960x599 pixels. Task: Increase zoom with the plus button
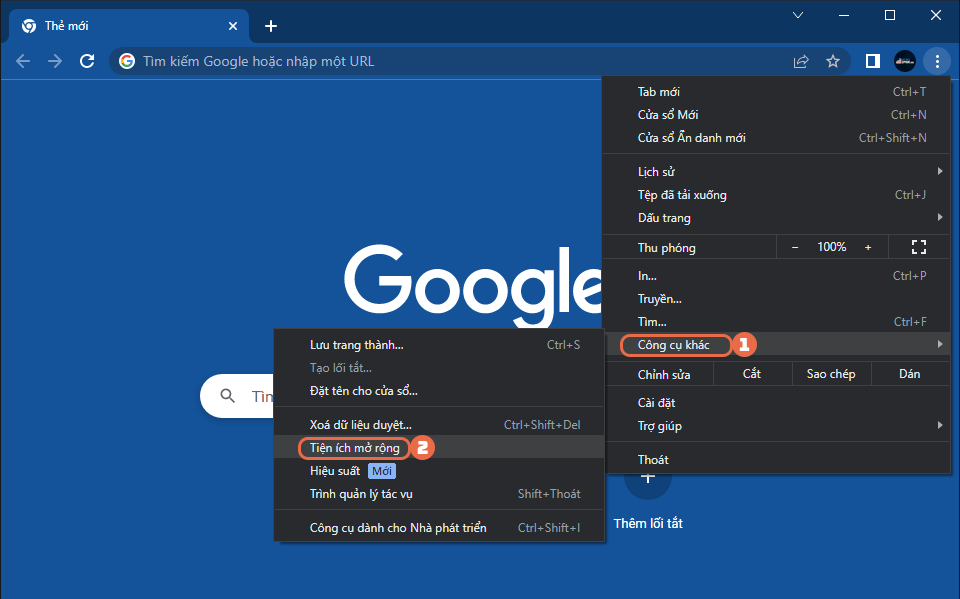[868, 247]
